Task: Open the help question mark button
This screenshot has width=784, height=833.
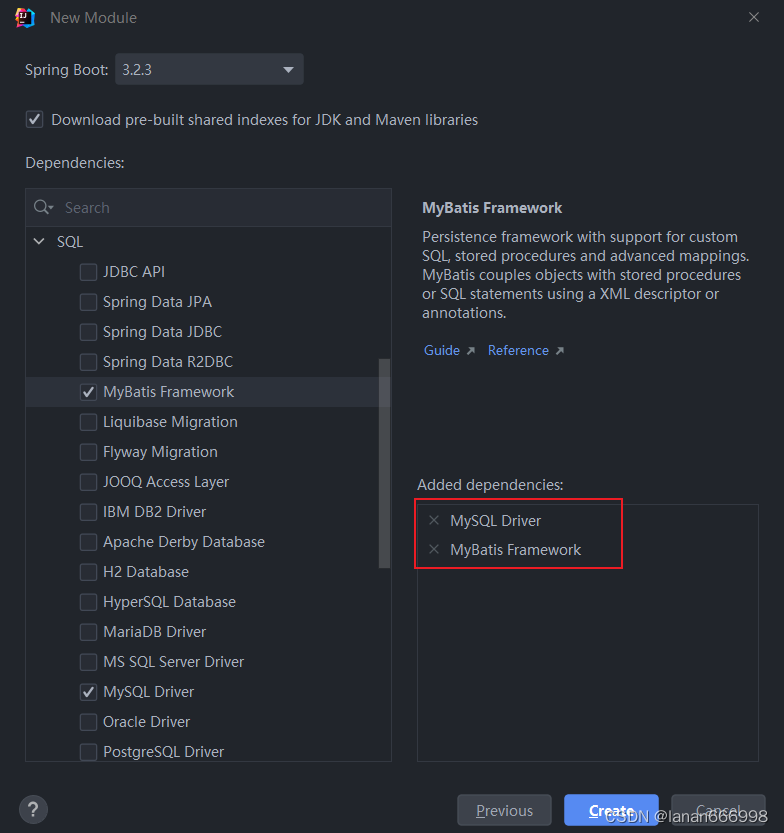Action: 33,809
